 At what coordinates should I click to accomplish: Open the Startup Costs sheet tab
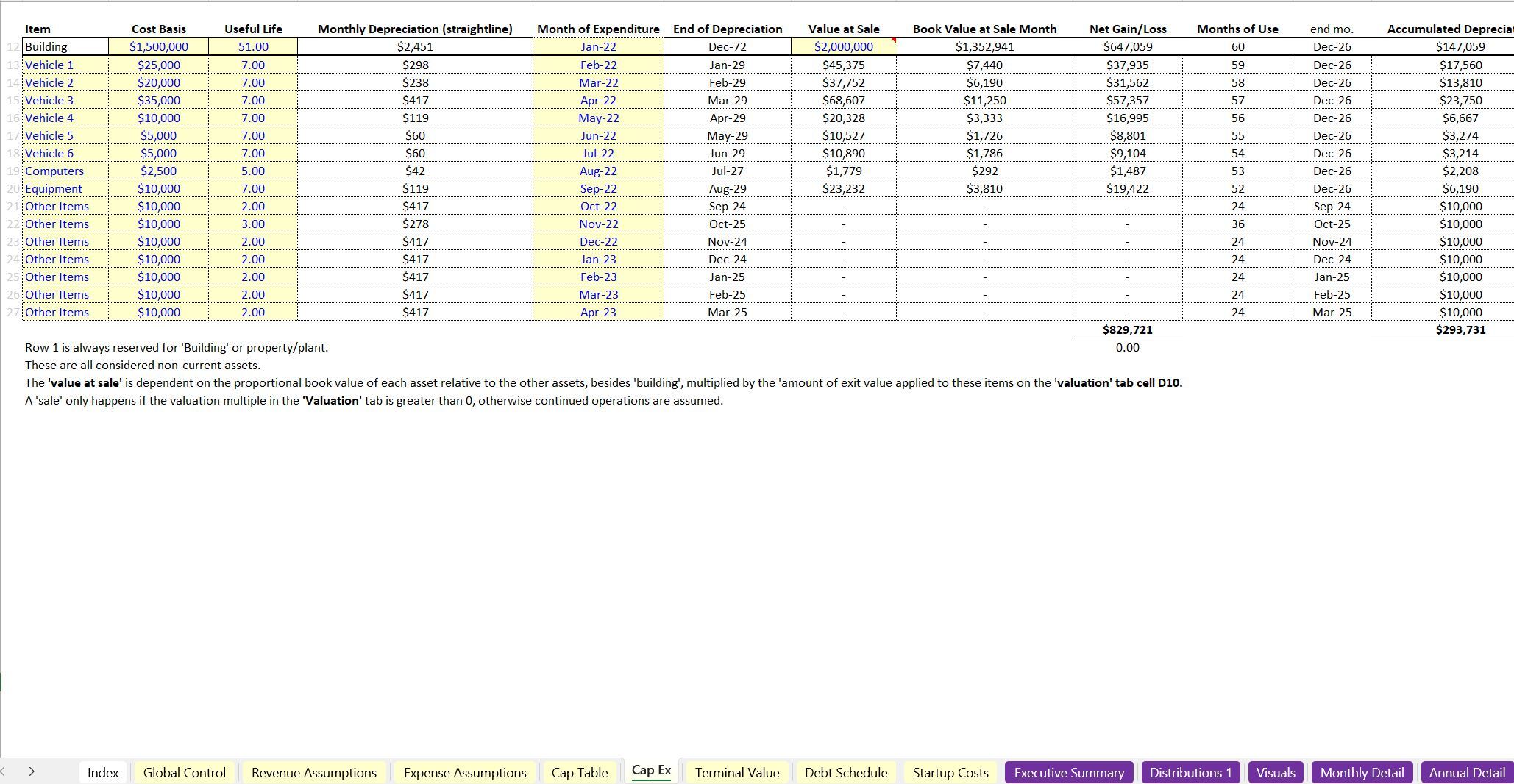click(950, 772)
